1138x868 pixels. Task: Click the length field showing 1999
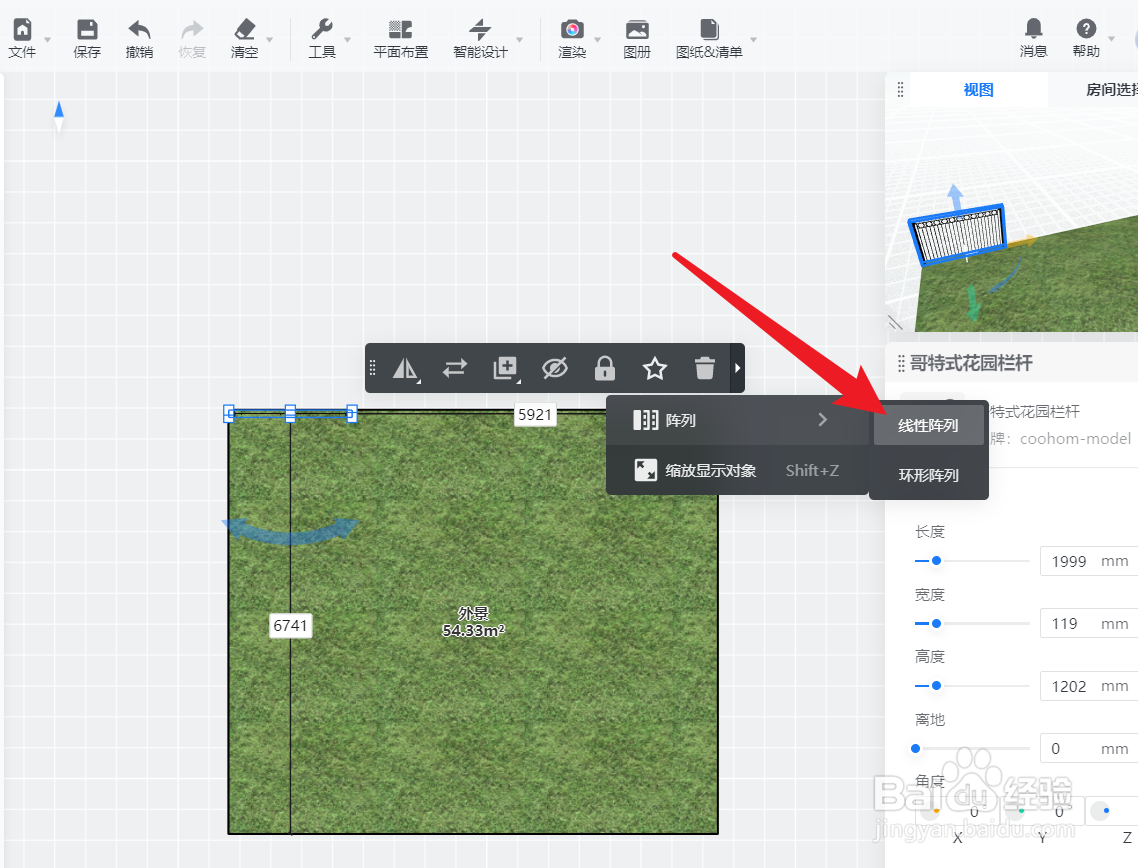pos(1089,561)
